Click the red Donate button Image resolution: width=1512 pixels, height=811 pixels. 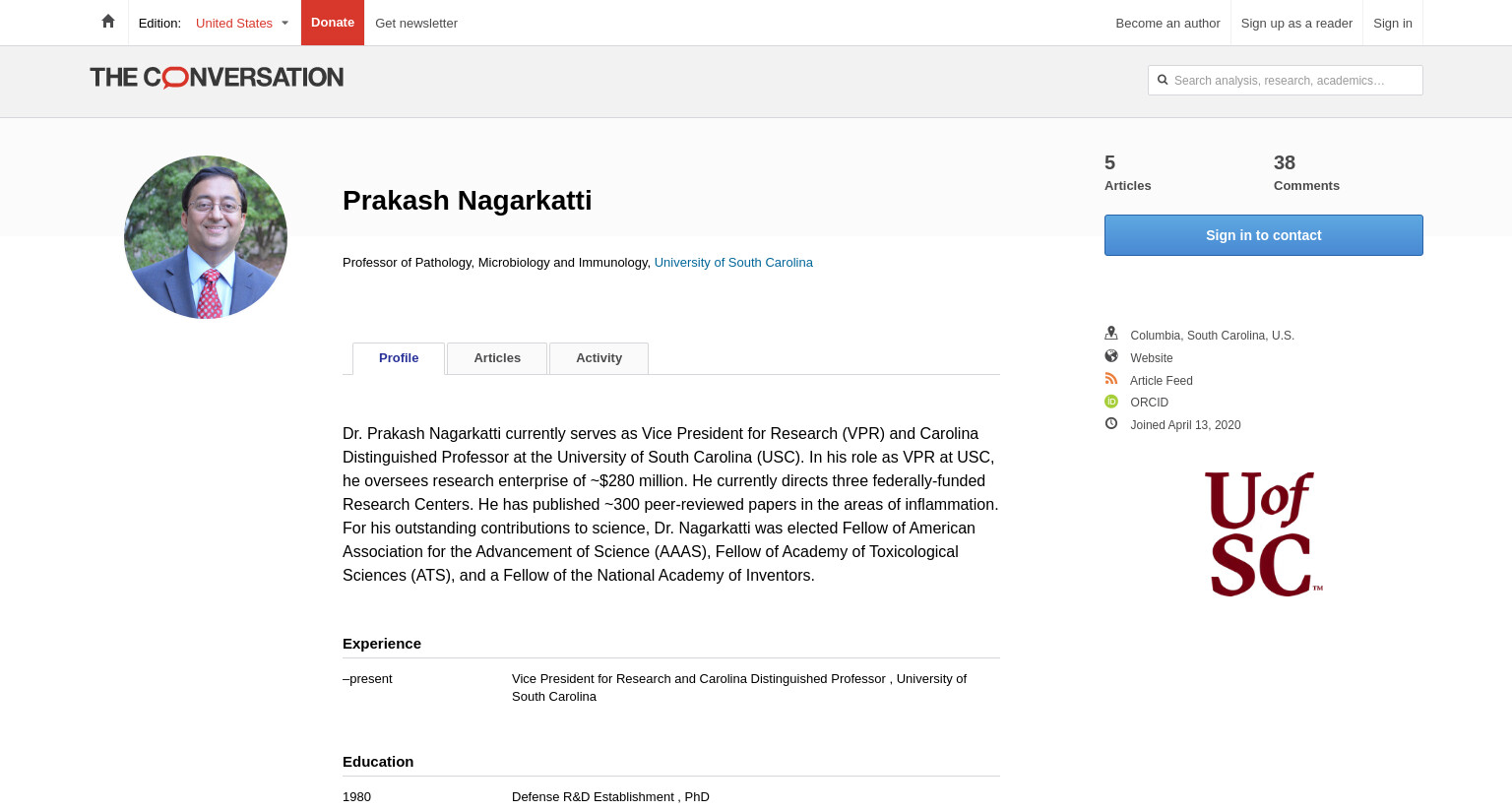point(333,23)
